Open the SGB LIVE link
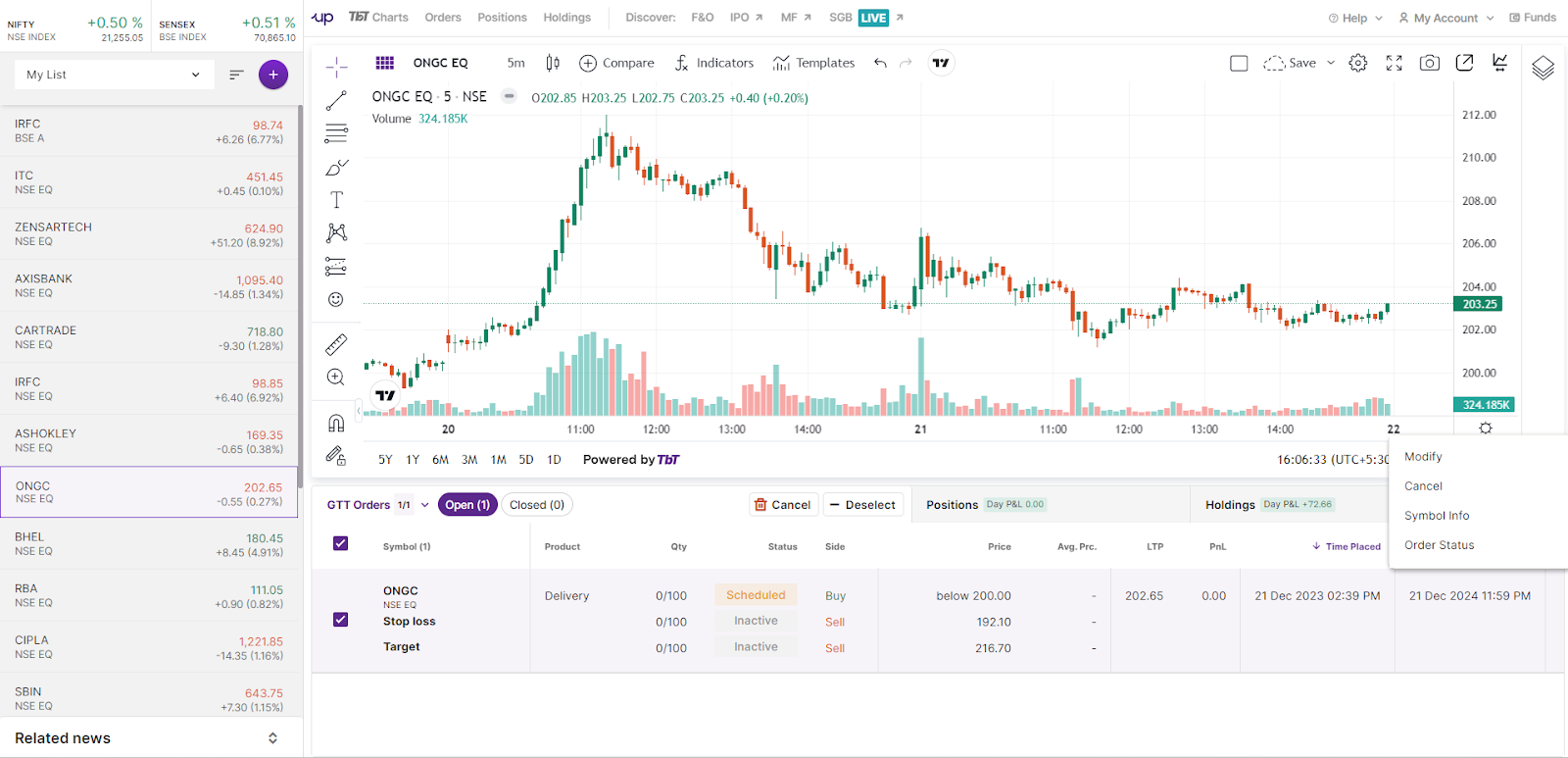Screen dimensions: 1568x758 [x=866, y=18]
